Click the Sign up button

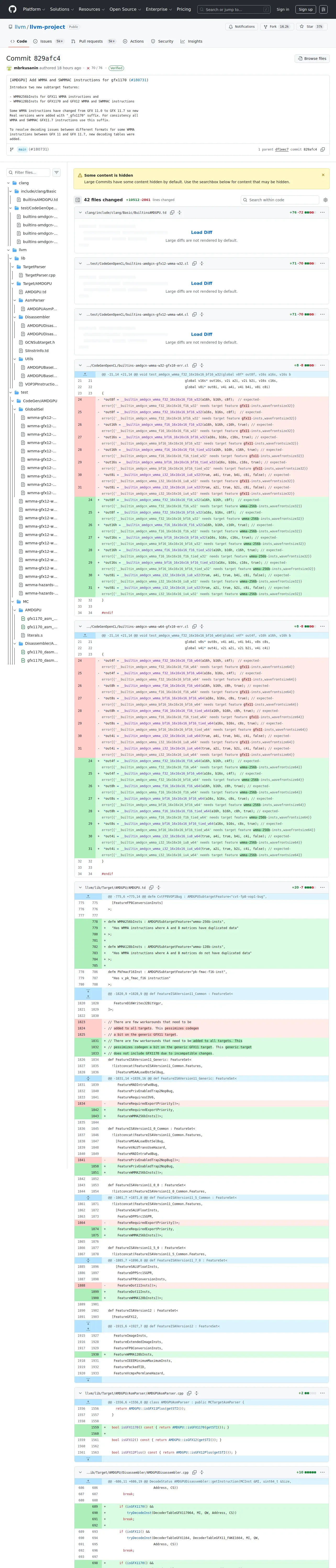pyautogui.click(x=305, y=9)
